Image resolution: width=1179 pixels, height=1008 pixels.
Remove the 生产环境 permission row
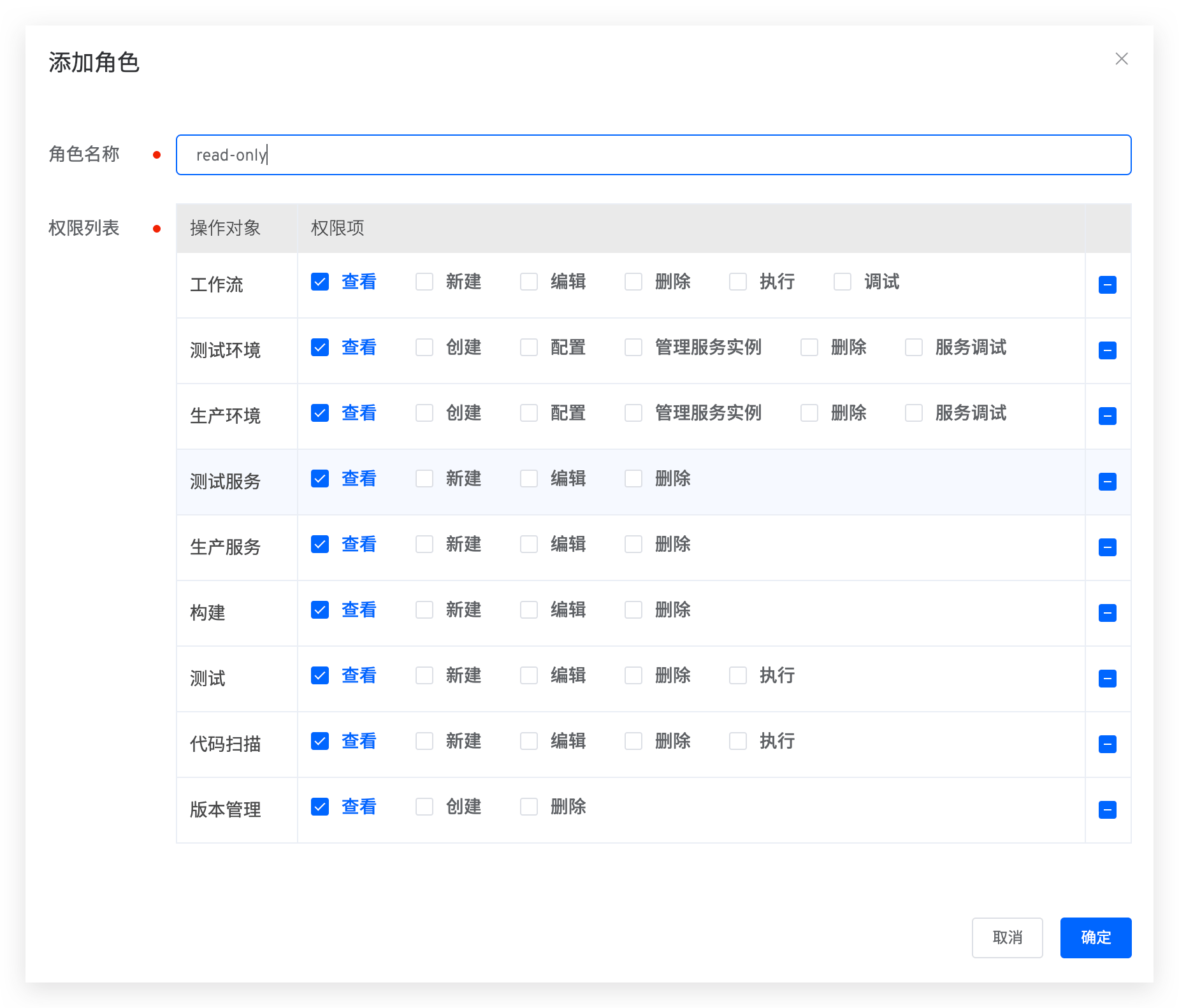[x=1107, y=415]
